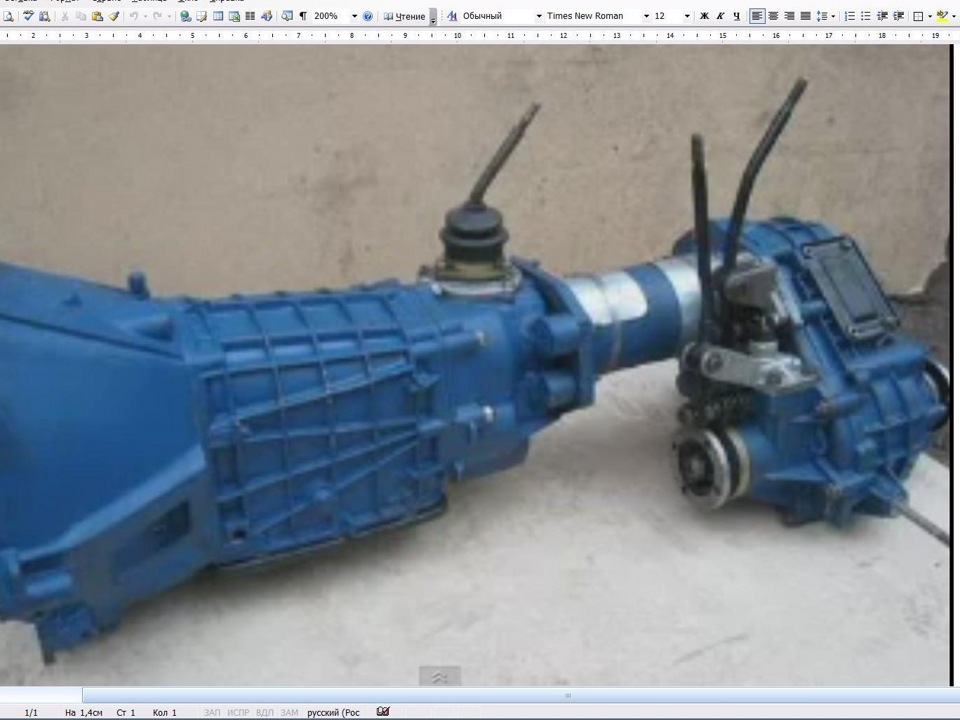The width and height of the screenshot is (960, 720).
Task: Click the 1/1 page count in status bar
Action: point(31,713)
